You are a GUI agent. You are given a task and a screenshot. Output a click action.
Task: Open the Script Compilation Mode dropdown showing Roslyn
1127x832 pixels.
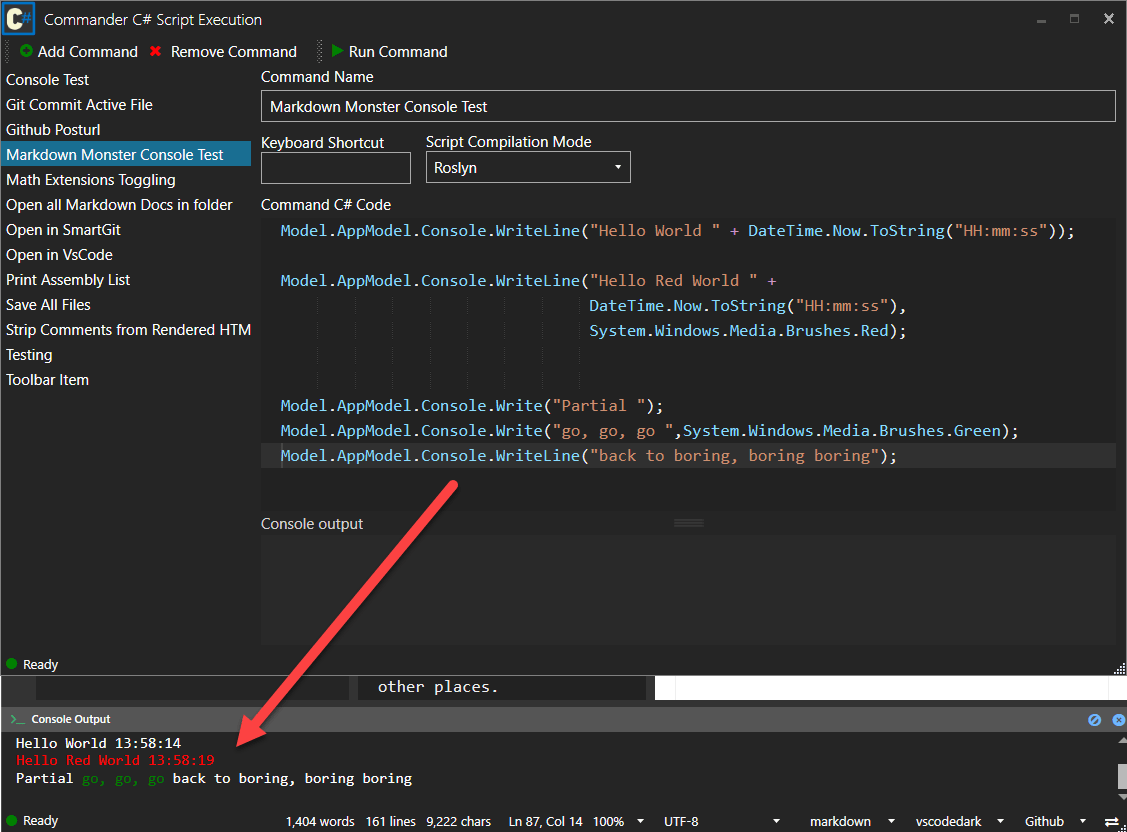tap(528, 167)
